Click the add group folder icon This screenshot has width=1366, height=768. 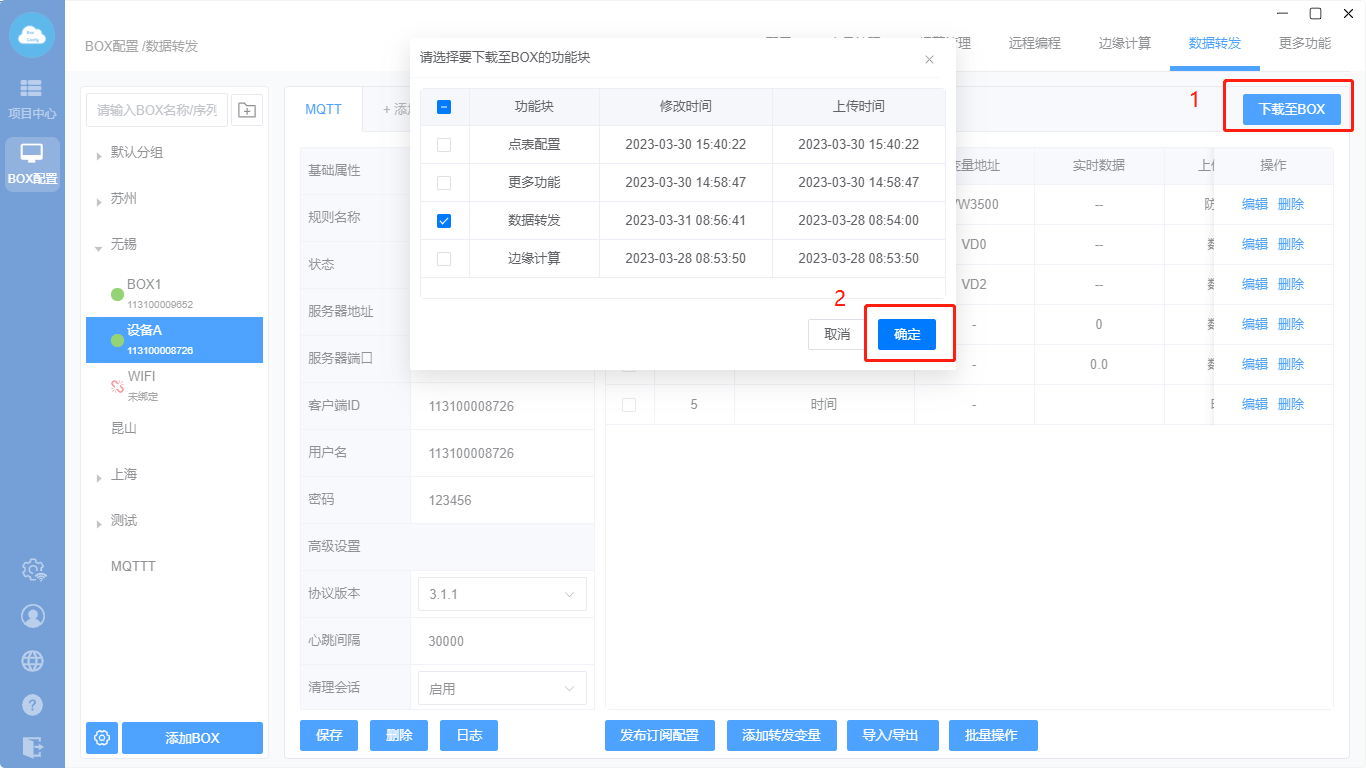coord(247,110)
